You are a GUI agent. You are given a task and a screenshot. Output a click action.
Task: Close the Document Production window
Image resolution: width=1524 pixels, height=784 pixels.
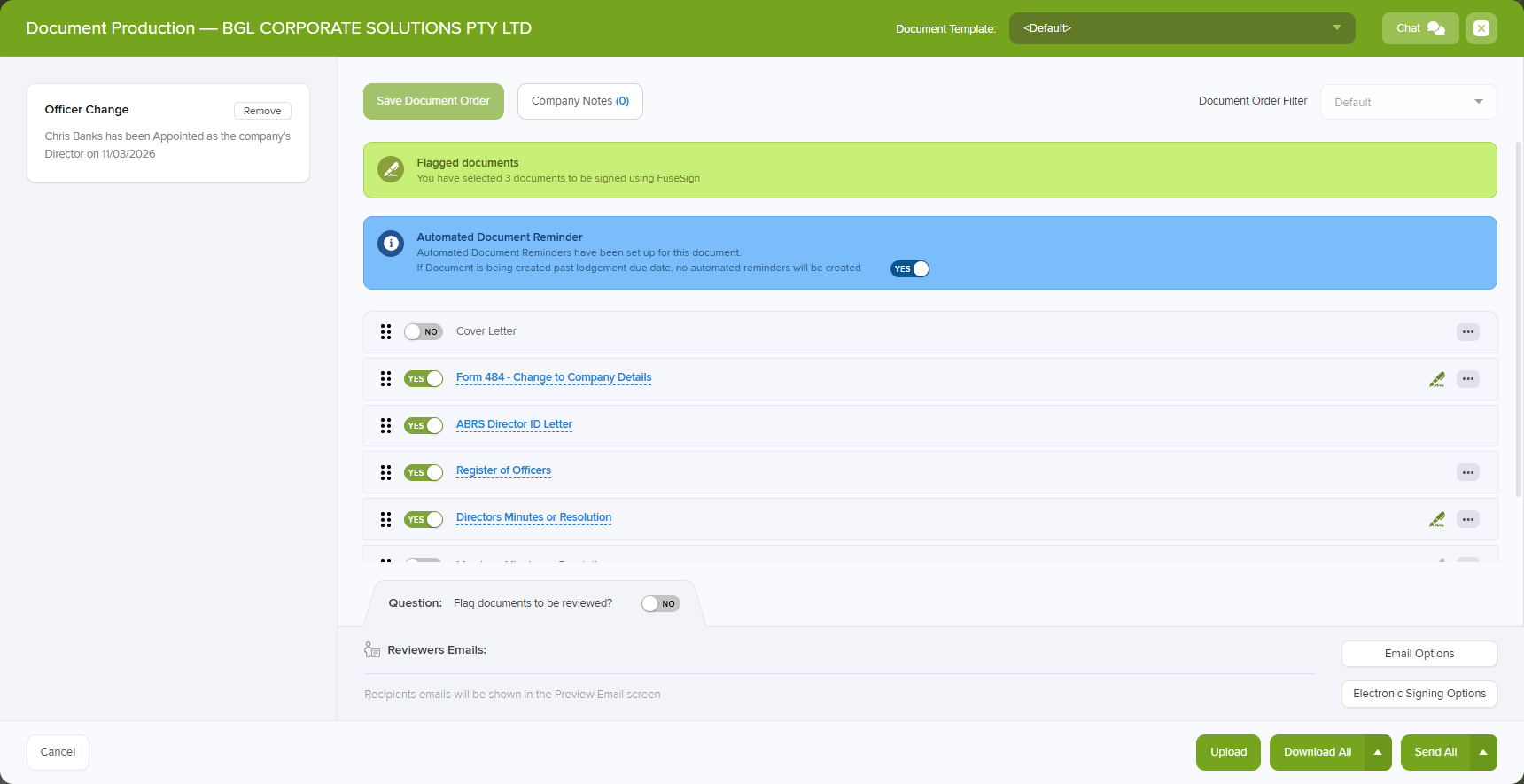1481,28
